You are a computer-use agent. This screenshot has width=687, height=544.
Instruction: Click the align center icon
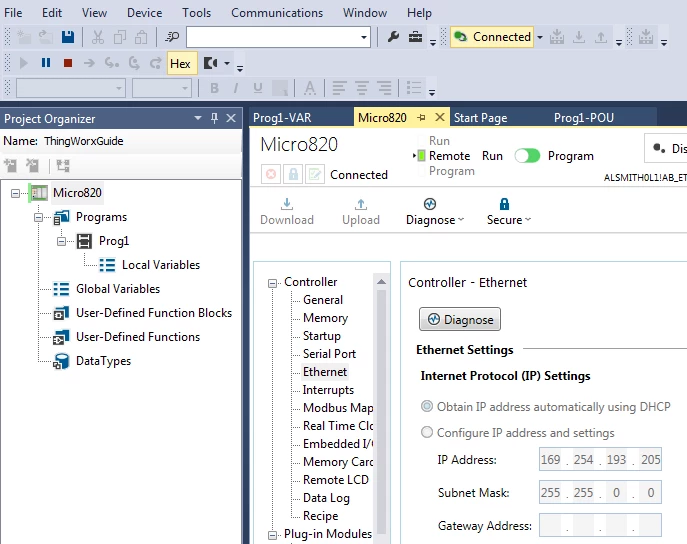point(361,88)
